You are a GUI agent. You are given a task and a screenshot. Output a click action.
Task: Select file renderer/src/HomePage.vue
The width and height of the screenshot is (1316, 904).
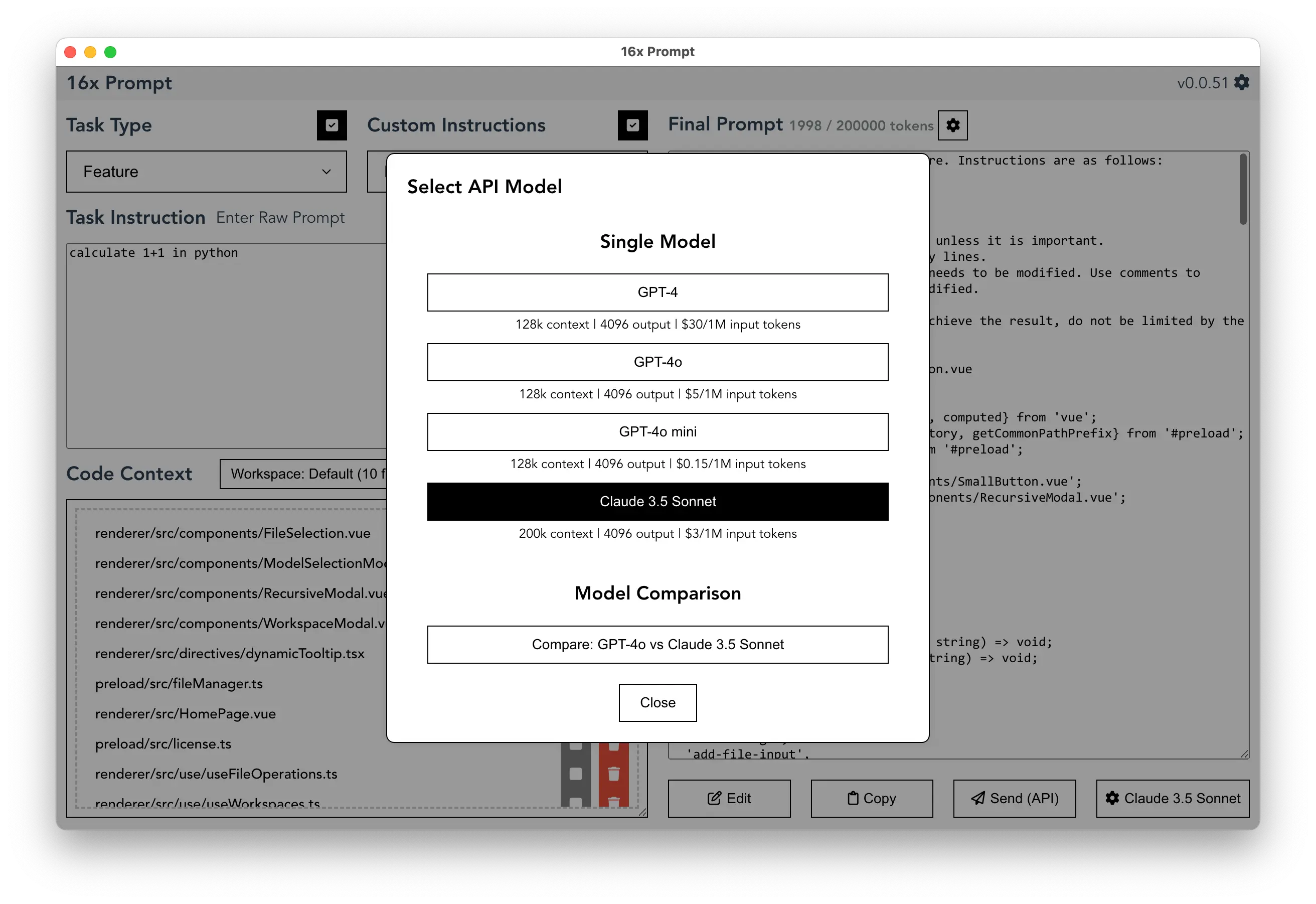(x=185, y=714)
